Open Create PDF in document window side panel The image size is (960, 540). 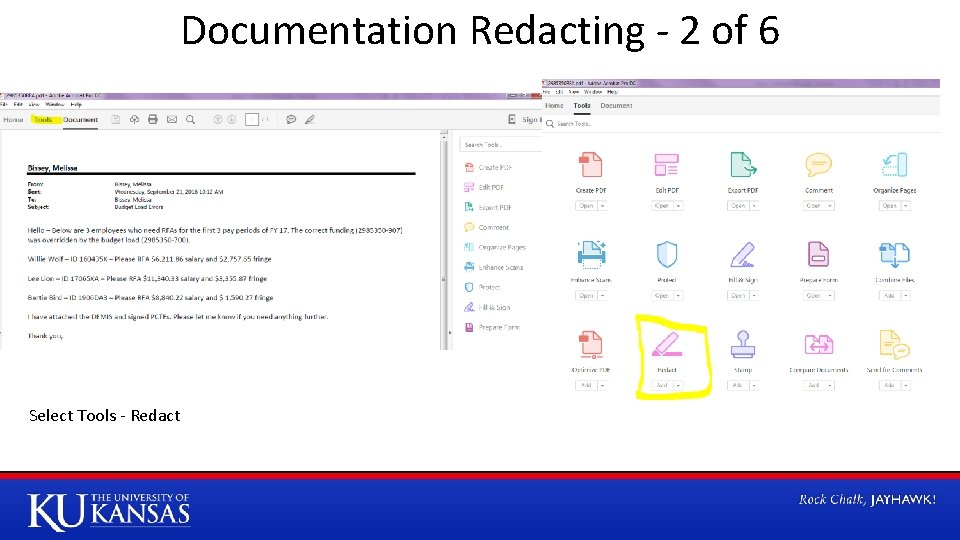click(488, 167)
